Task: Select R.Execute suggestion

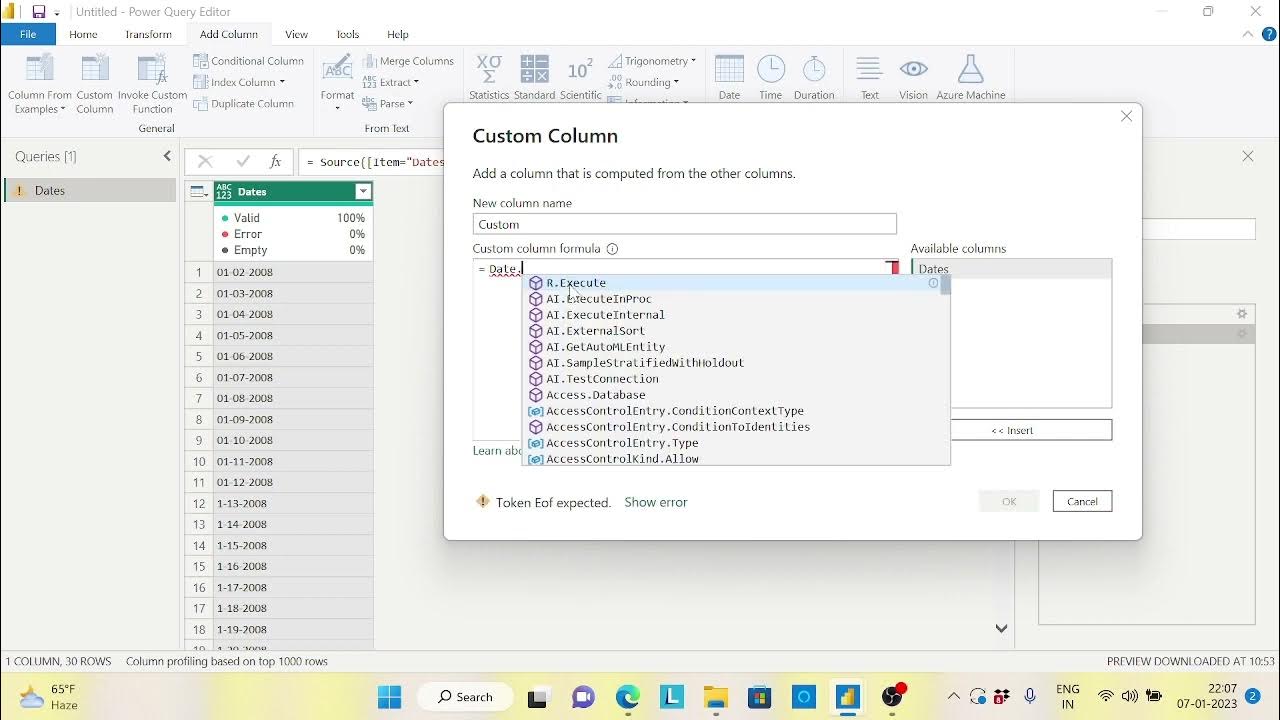Action: pyautogui.click(x=735, y=283)
